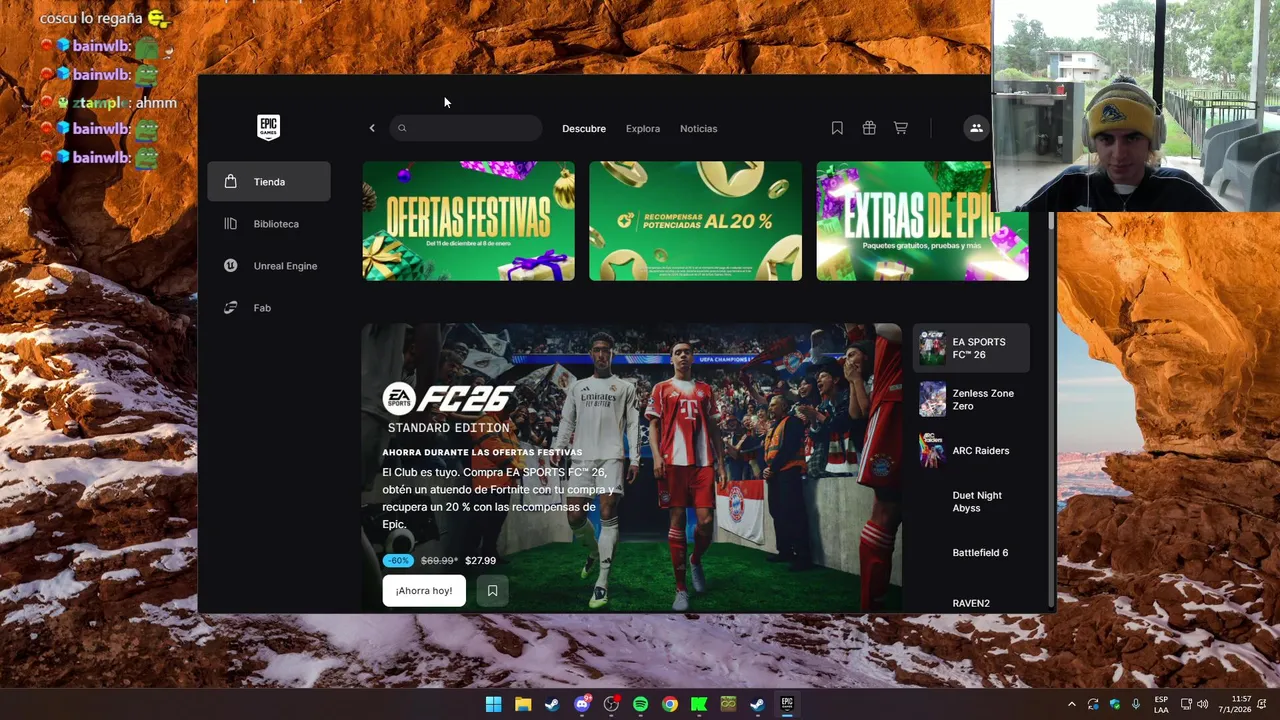Viewport: 1280px width, 720px height.
Task: Open the shopping cart icon
Action: tap(901, 128)
